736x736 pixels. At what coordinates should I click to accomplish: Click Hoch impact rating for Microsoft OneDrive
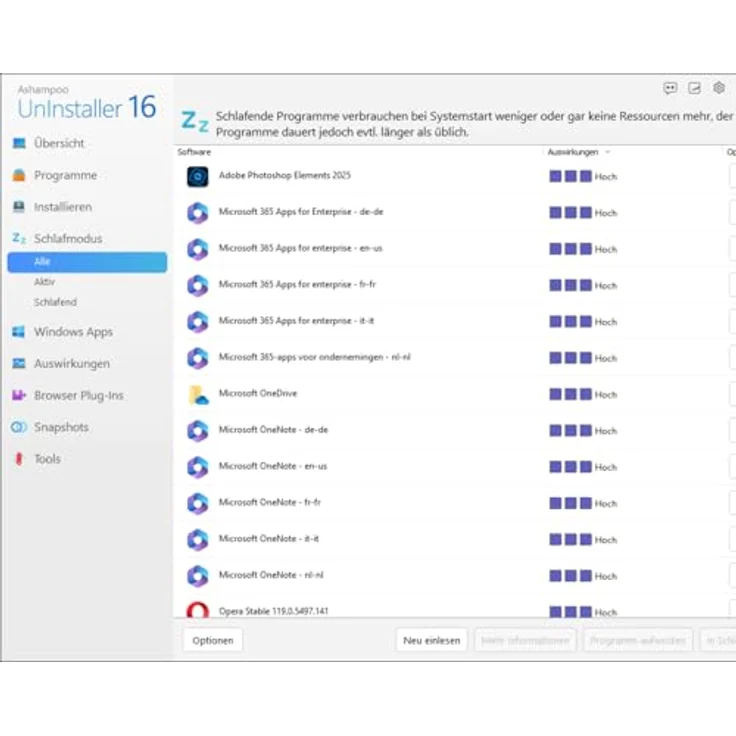pyautogui.click(x=583, y=394)
